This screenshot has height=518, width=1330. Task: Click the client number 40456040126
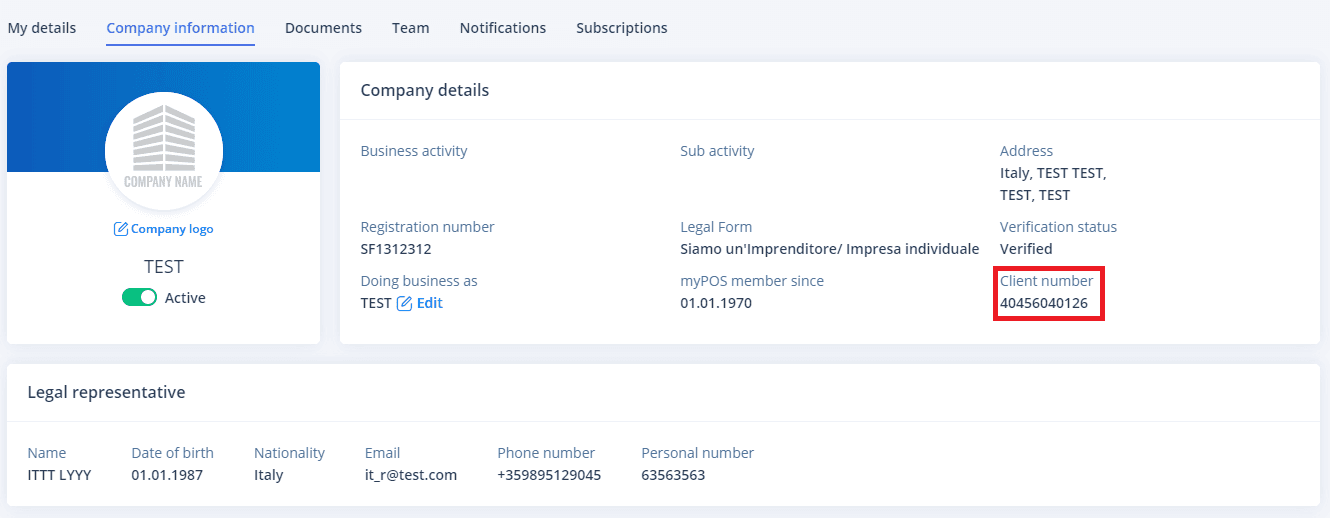tap(1044, 303)
